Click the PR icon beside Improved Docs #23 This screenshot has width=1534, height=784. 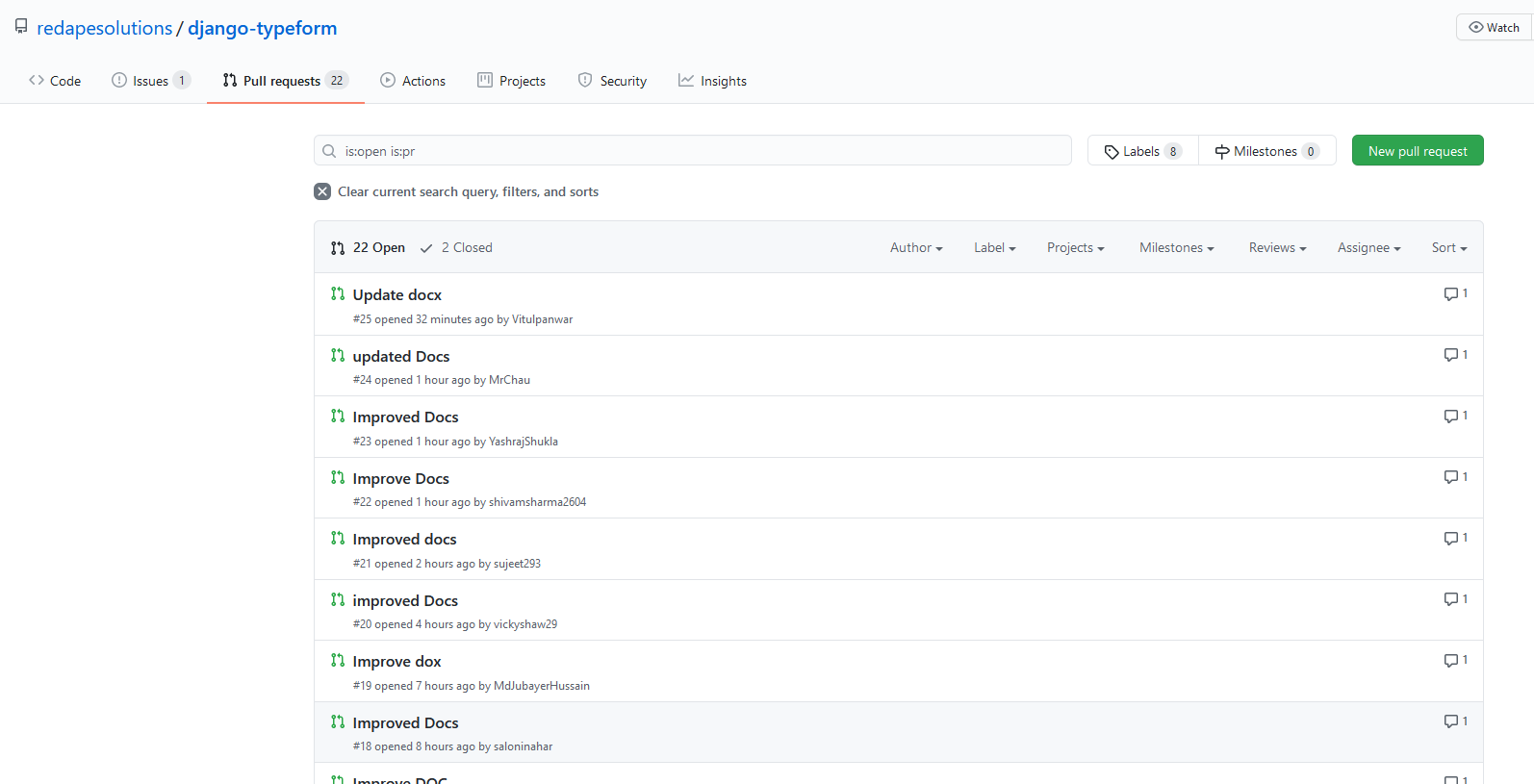(338, 416)
